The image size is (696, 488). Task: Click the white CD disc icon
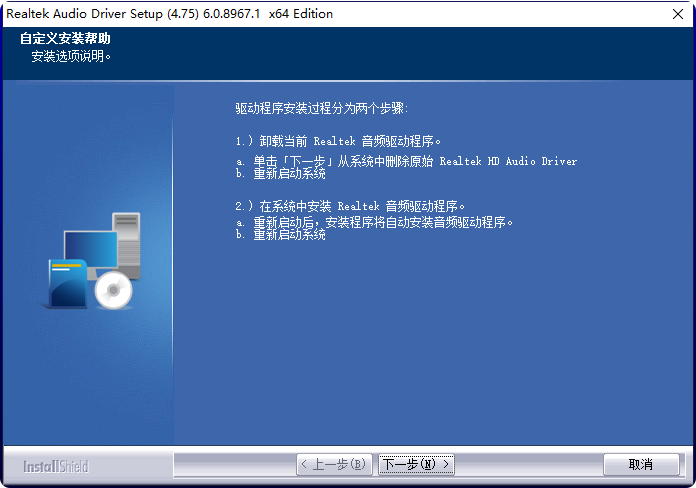(x=113, y=290)
